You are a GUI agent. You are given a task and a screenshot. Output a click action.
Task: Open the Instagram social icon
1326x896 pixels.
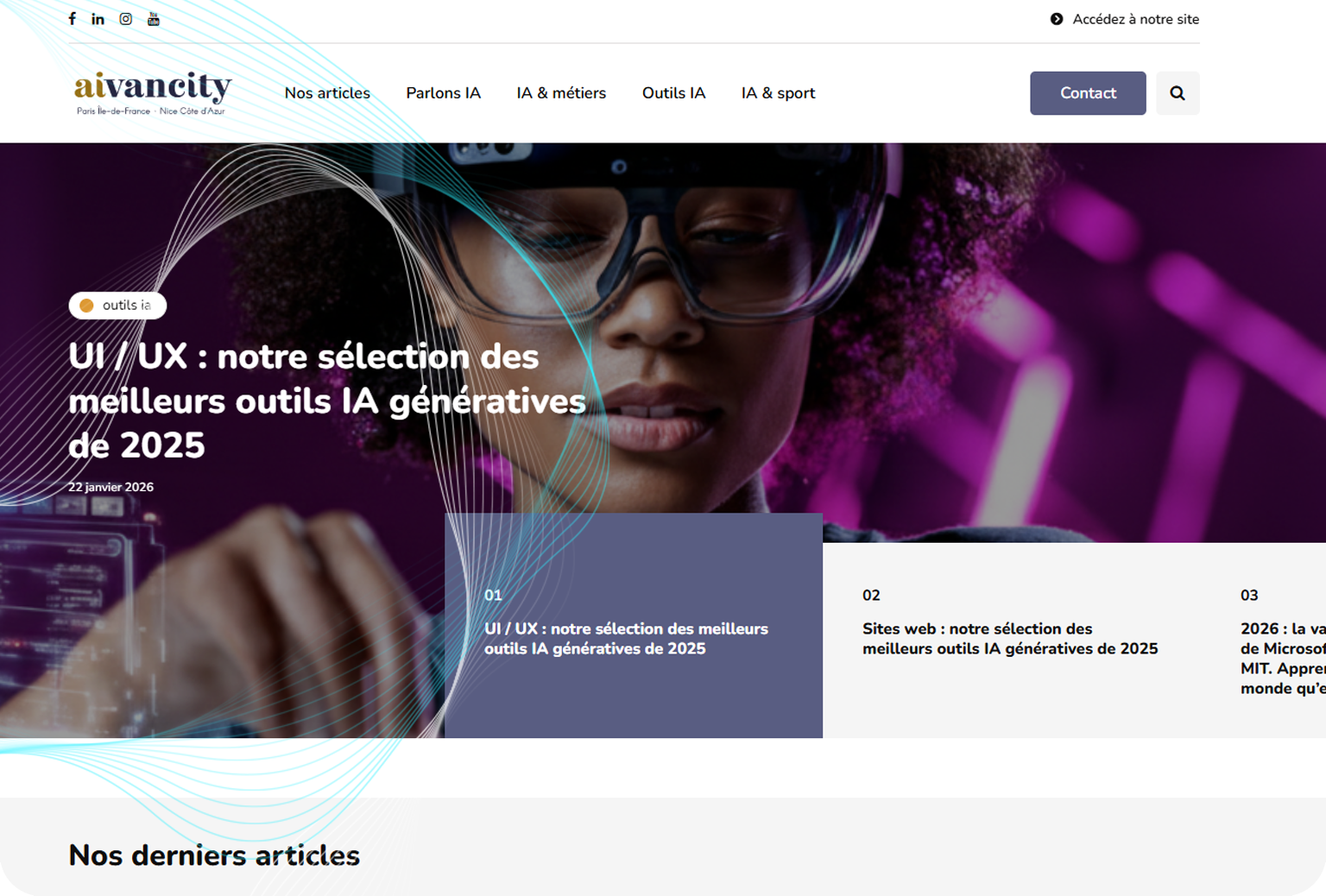click(x=126, y=19)
